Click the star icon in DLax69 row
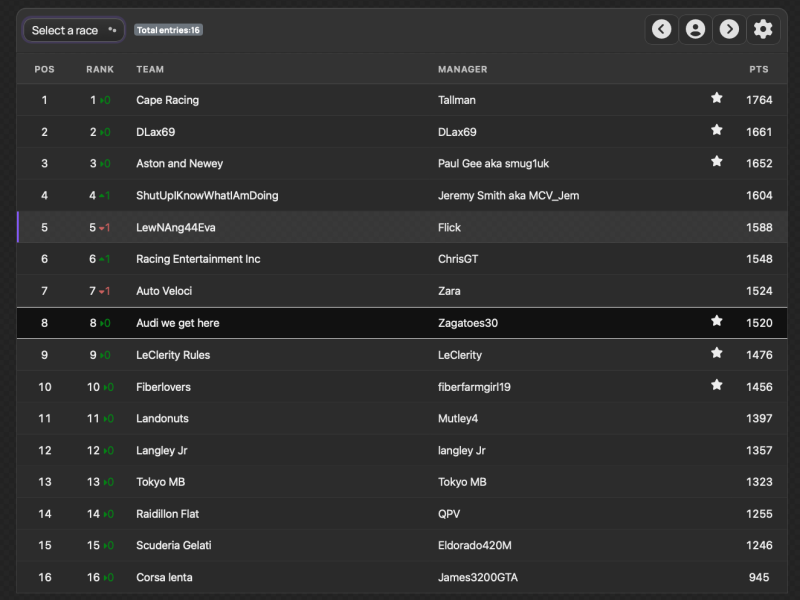The height and width of the screenshot is (600, 800). pyautogui.click(x=716, y=130)
